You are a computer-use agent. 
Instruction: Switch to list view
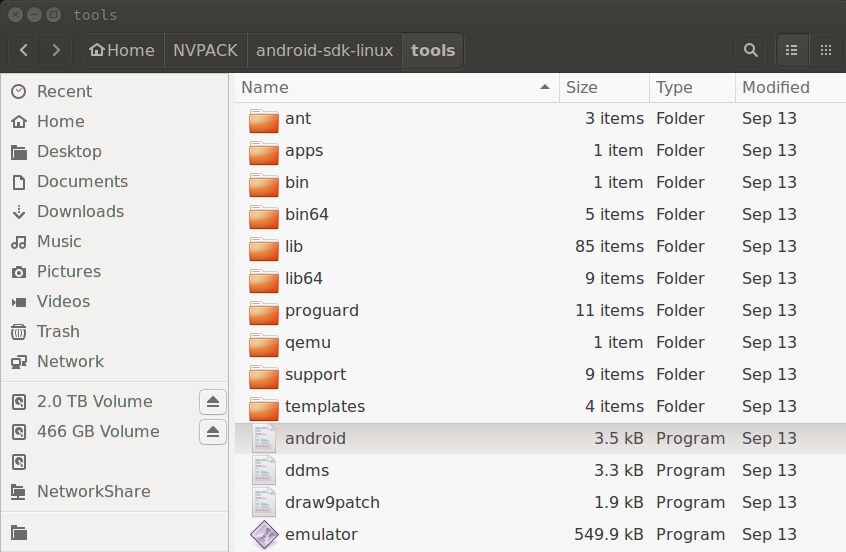792,50
